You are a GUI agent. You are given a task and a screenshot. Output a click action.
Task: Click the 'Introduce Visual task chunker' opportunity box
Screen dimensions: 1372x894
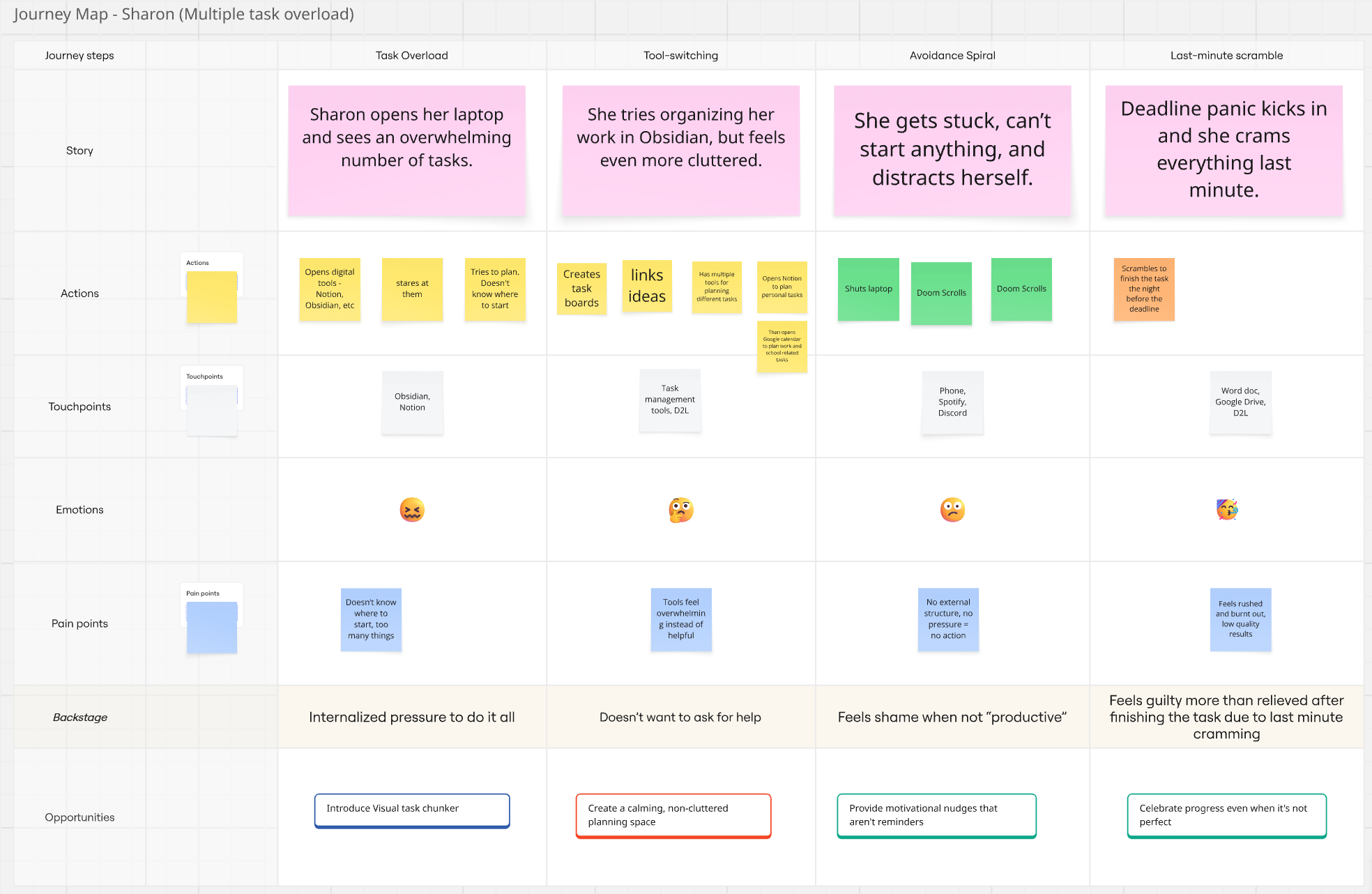[412, 810]
